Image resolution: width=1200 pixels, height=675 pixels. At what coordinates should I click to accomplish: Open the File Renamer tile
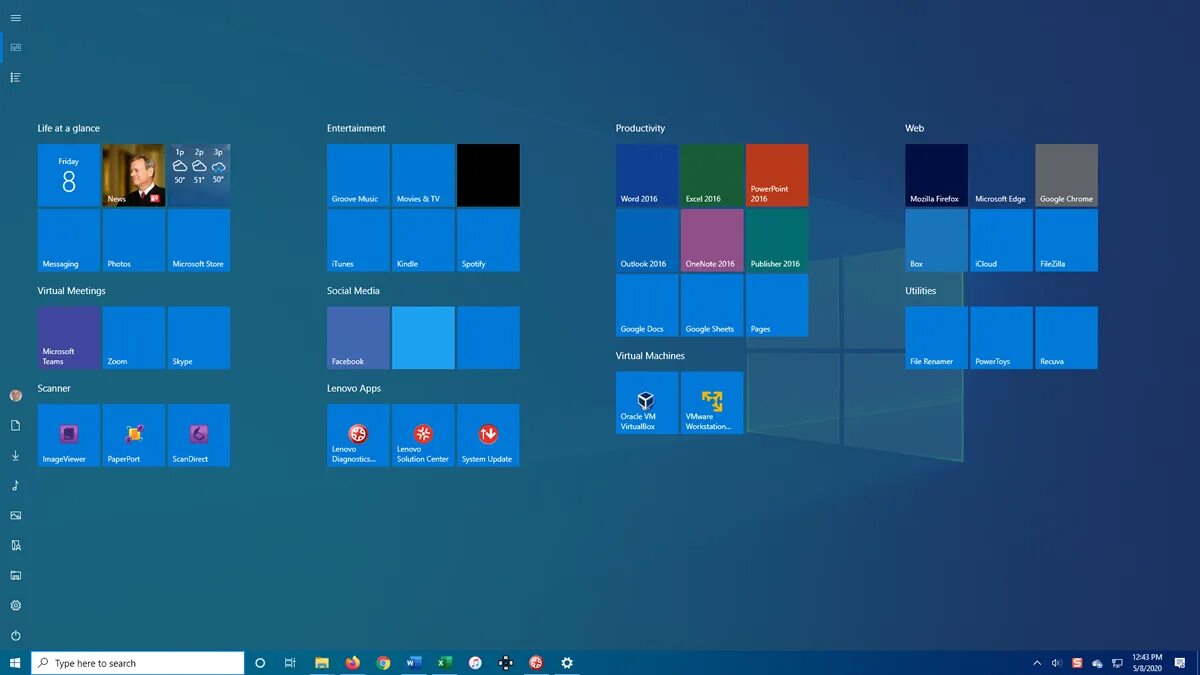click(936, 338)
